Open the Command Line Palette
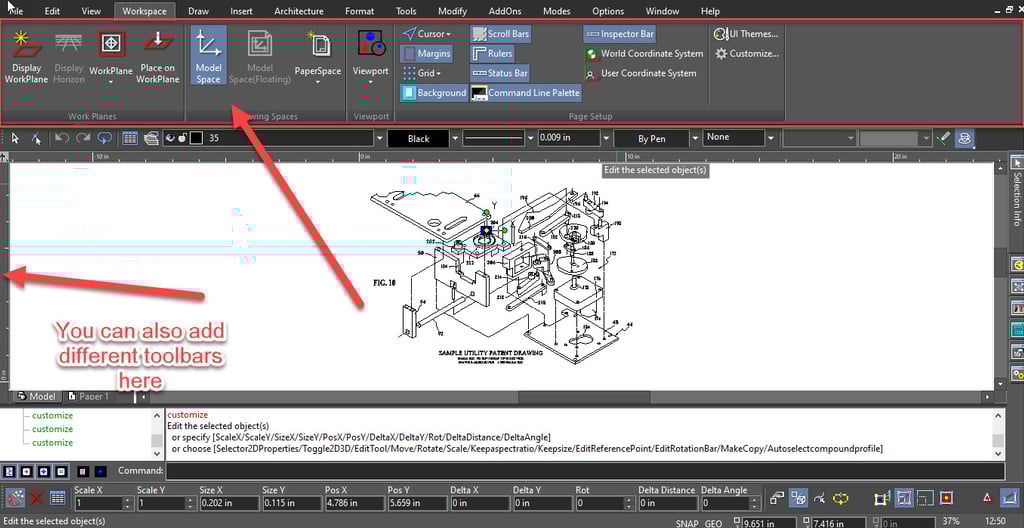 525,93
